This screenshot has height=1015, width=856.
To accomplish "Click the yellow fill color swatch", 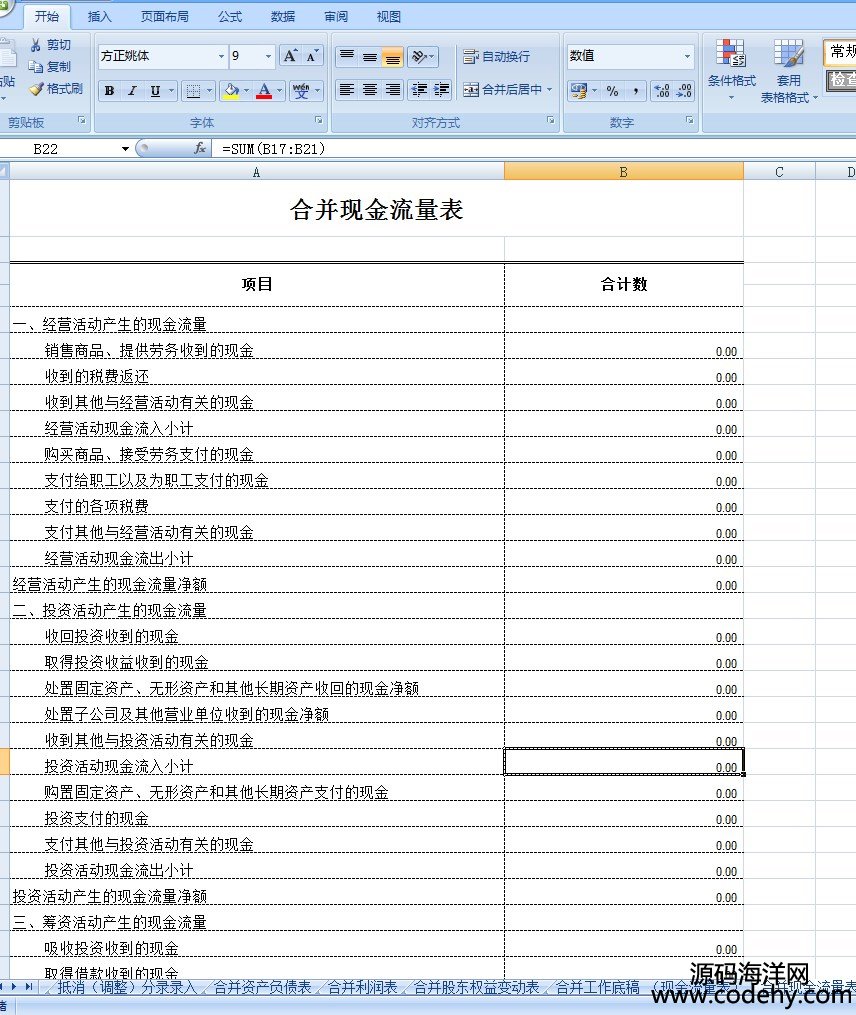I will click(x=231, y=91).
